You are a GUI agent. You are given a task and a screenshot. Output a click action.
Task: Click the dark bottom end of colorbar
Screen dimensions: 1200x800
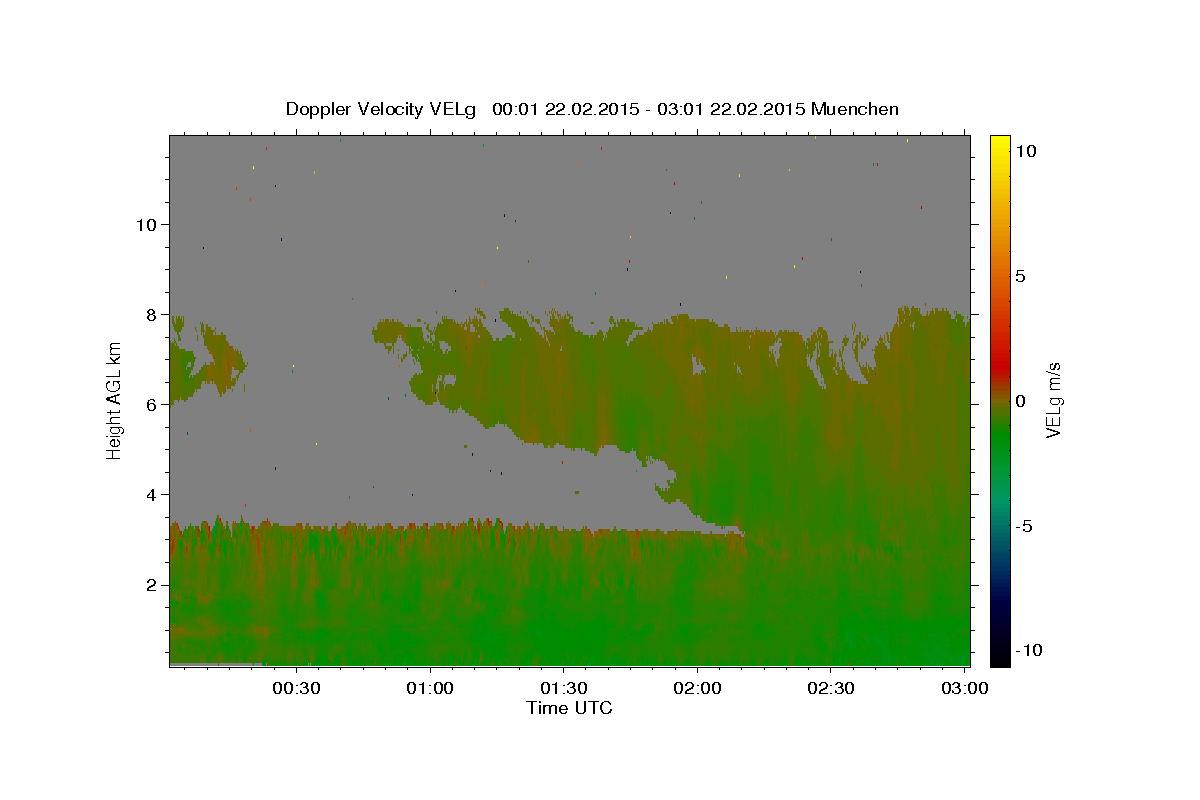pyautogui.click(x=999, y=657)
